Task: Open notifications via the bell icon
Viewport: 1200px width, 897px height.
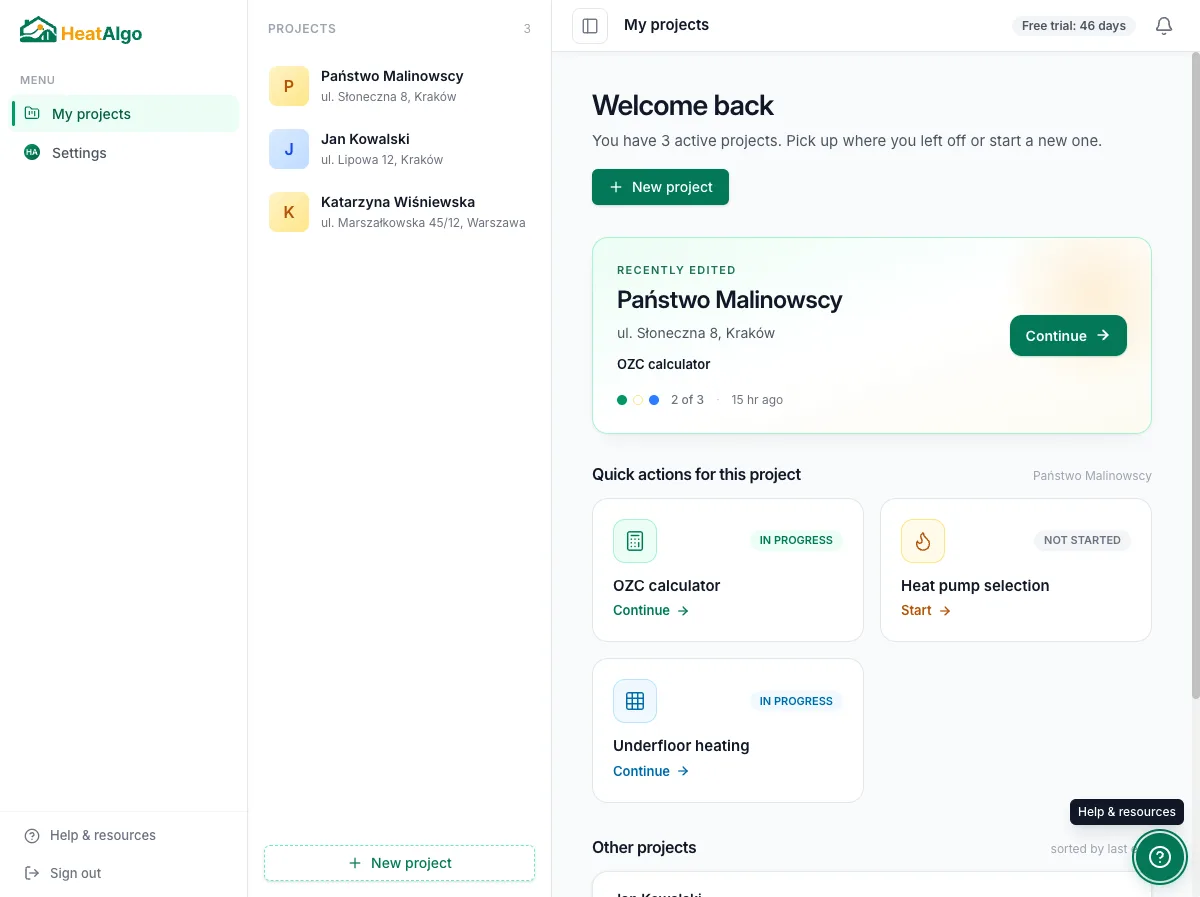Action: 1164,26
